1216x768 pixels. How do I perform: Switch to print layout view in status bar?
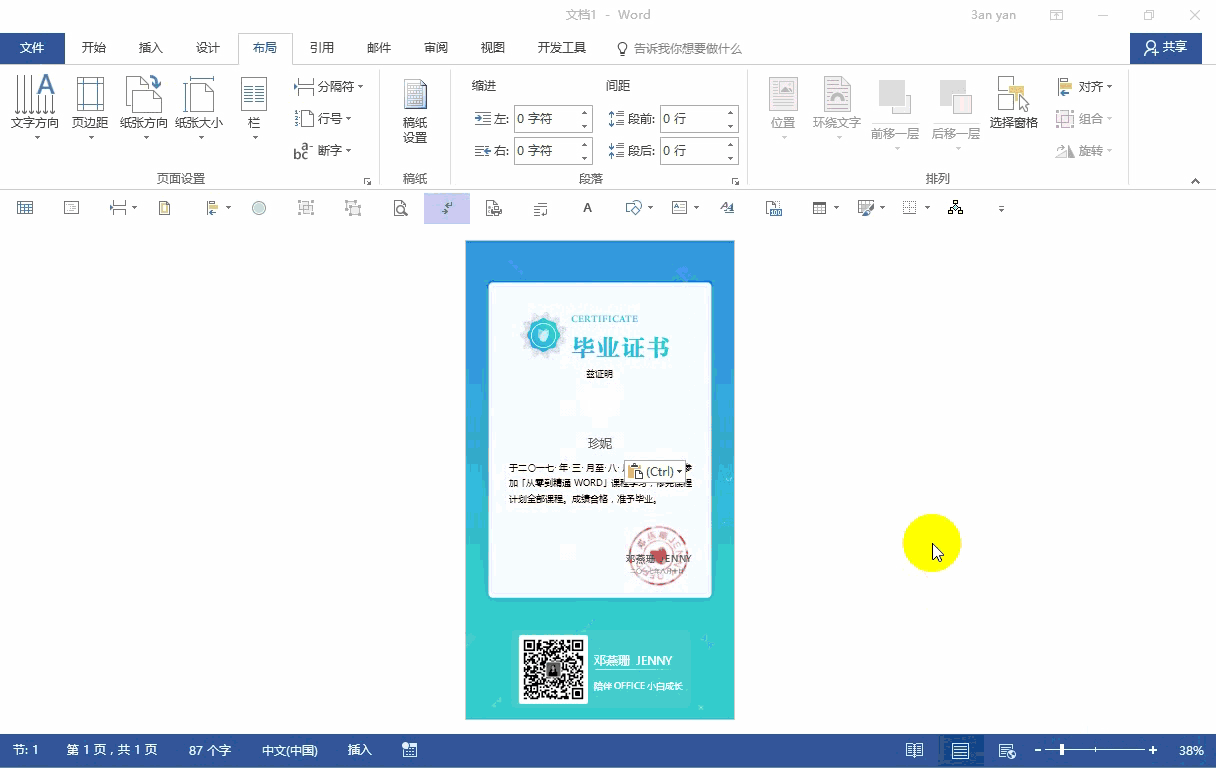pos(960,750)
